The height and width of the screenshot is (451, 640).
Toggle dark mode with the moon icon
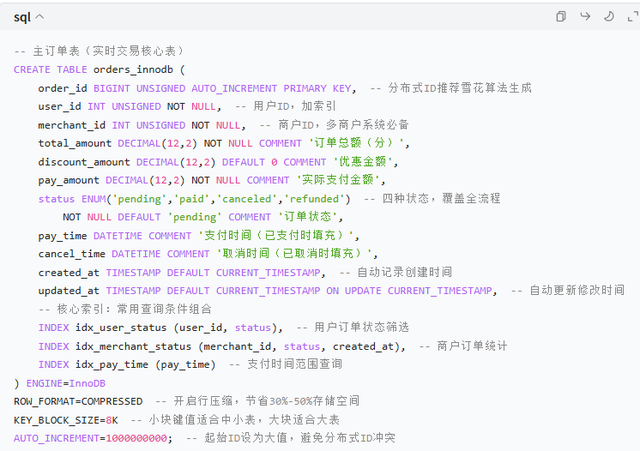pos(609,16)
